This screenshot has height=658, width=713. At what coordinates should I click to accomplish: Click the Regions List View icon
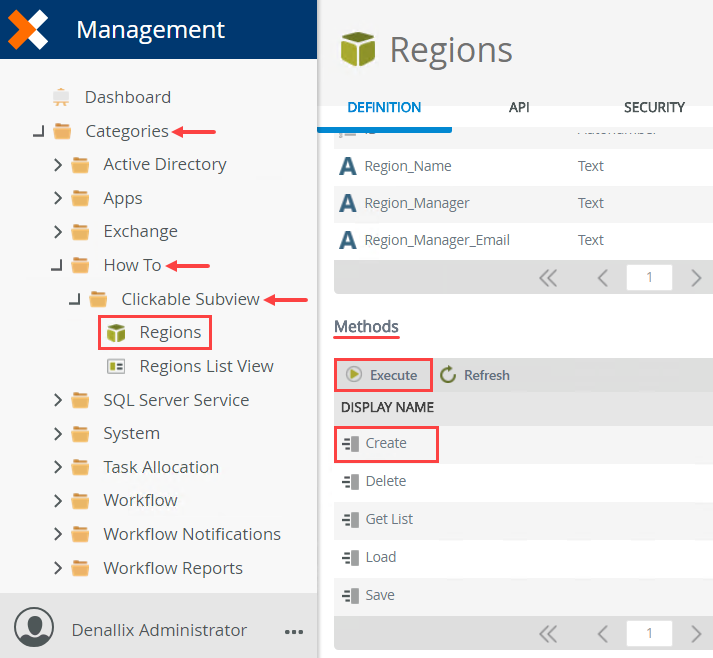[116, 366]
